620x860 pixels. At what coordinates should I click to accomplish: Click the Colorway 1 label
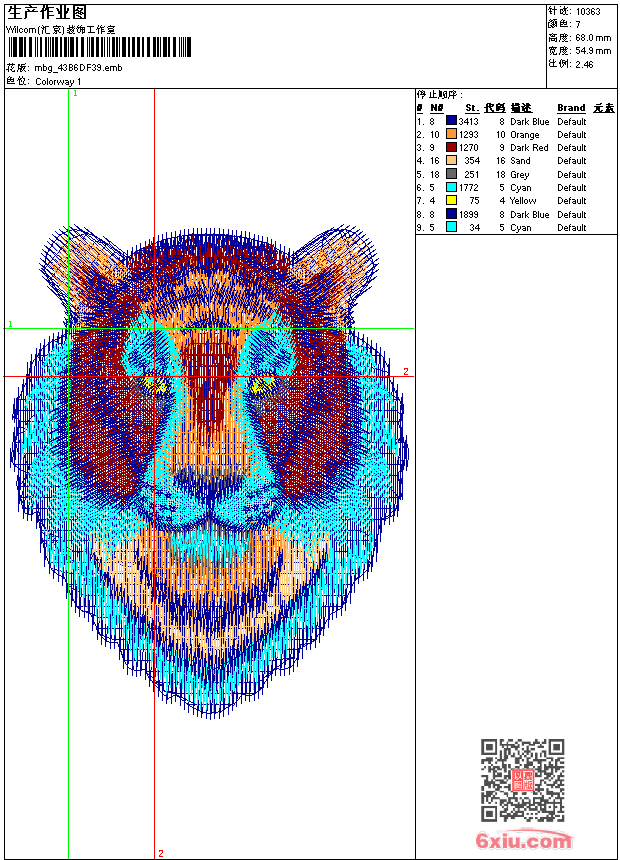pyautogui.click(x=59, y=81)
